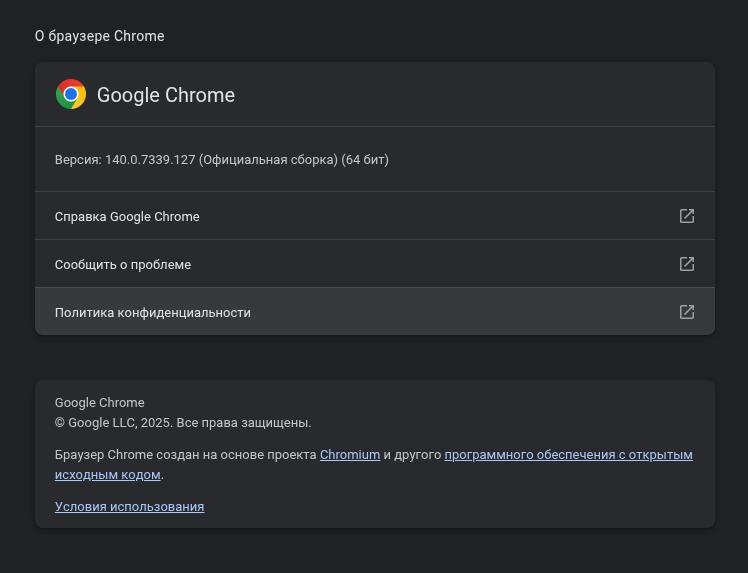Open the Условия использования link
This screenshot has height=573, width=748.
(129, 507)
